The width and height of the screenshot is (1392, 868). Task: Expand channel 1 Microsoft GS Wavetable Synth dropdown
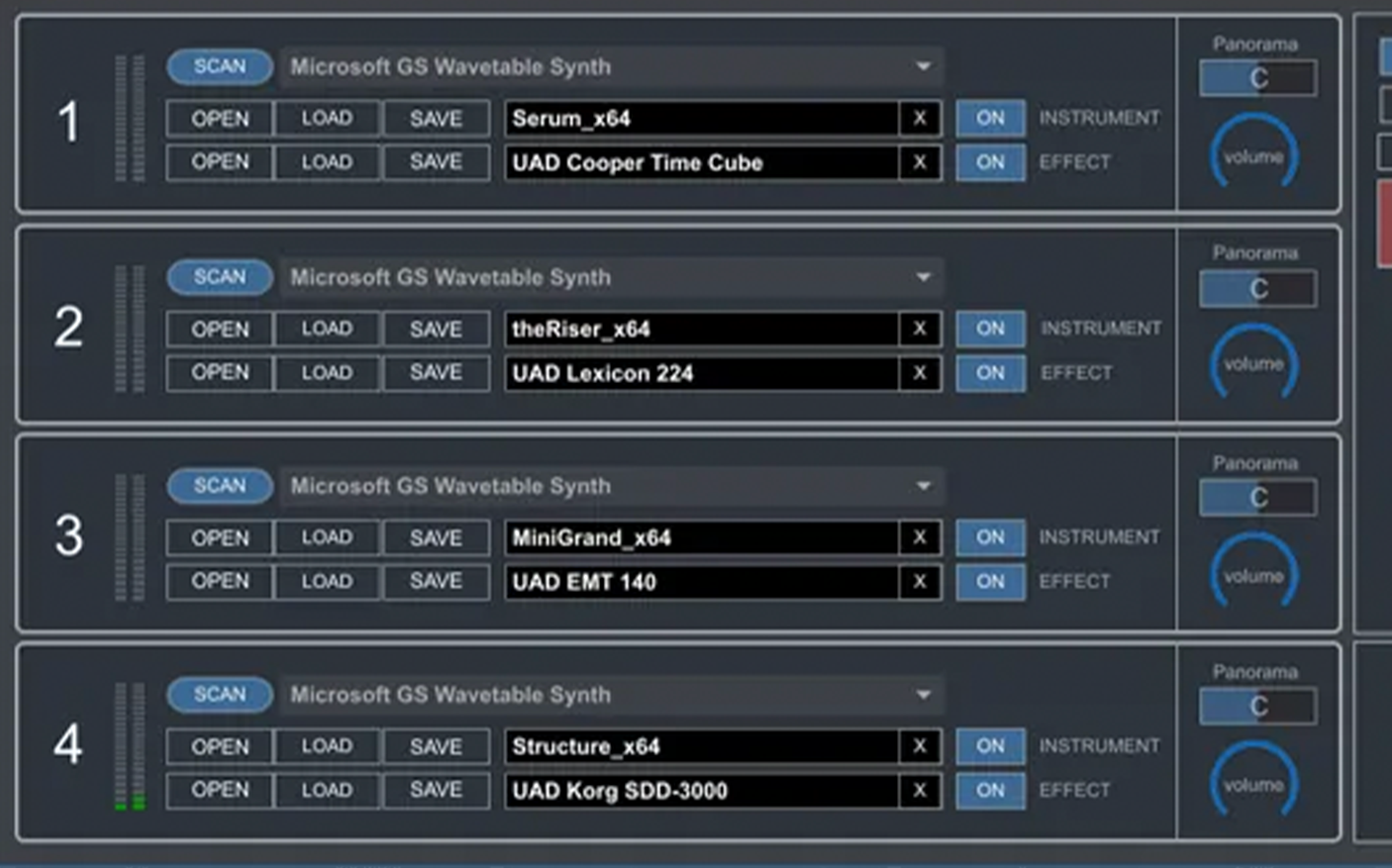(x=923, y=67)
